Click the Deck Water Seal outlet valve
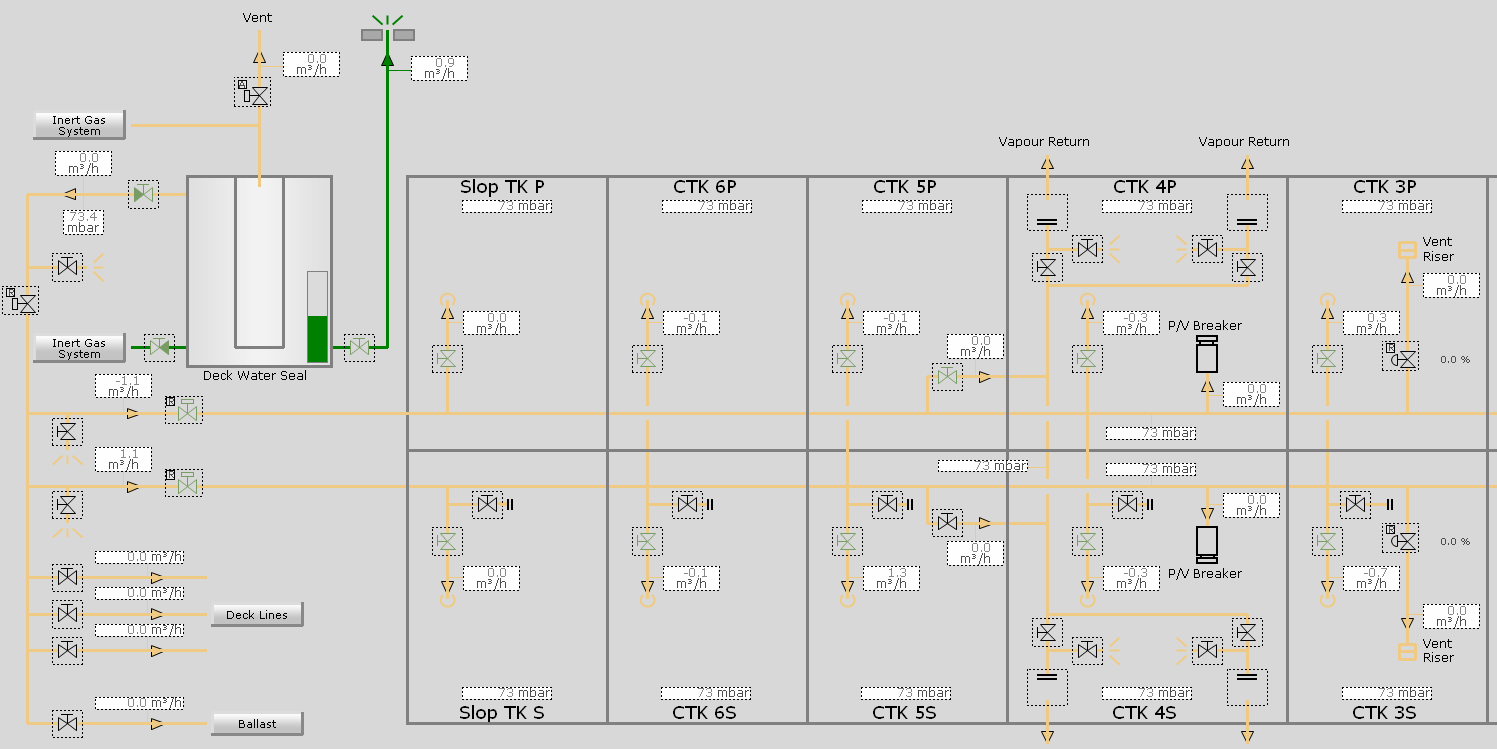This screenshot has width=1497, height=749. click(359, 347)
